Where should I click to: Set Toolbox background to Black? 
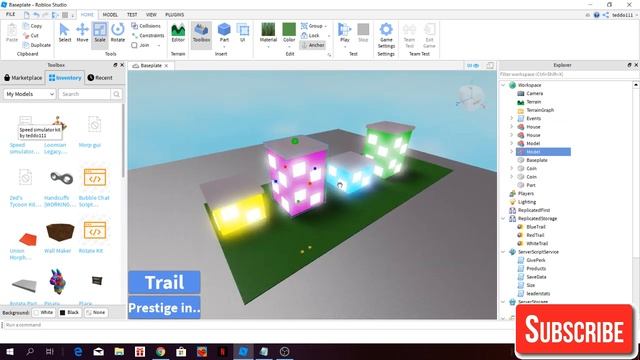tap(69, 313)
